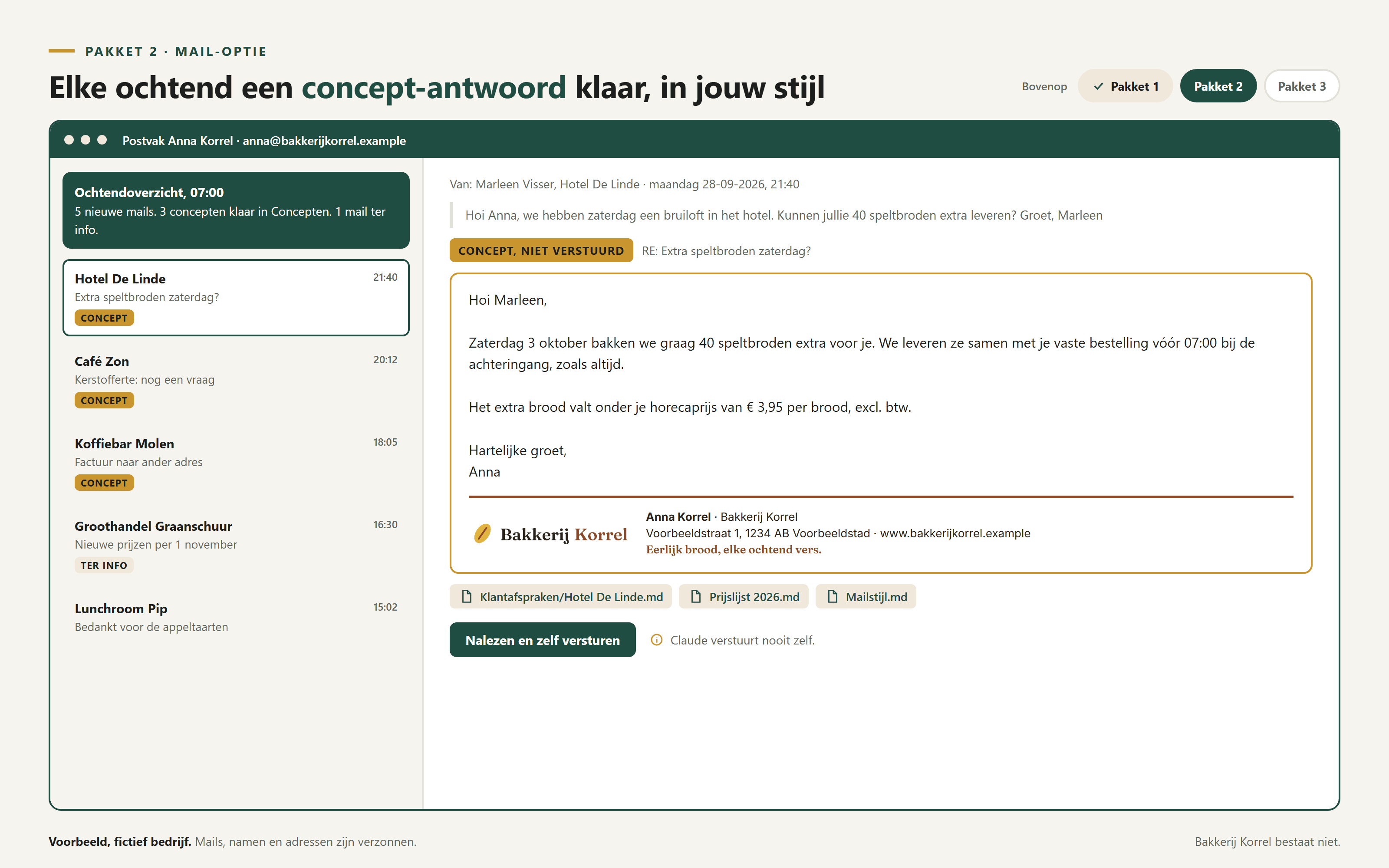Click CONCEPT badge under Hotel De Linde
Viewport: 1389px width, 868px height.
104,318
